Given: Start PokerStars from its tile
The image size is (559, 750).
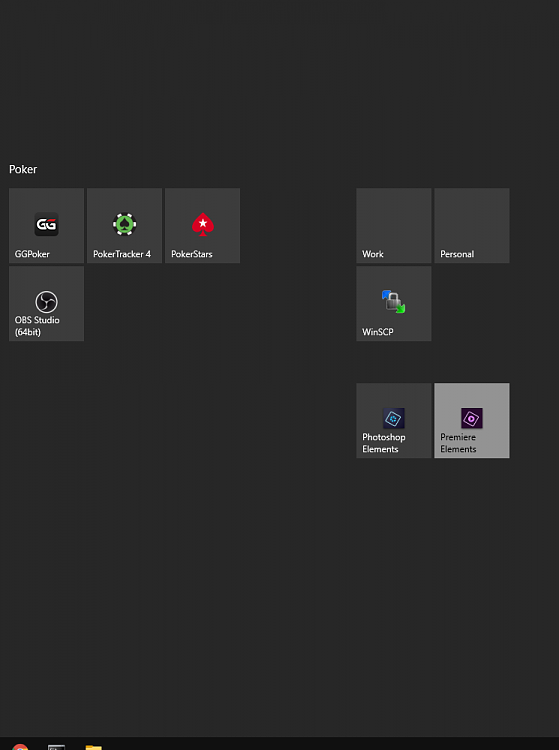Looking at the screenshot, I should tap(202, 225).
